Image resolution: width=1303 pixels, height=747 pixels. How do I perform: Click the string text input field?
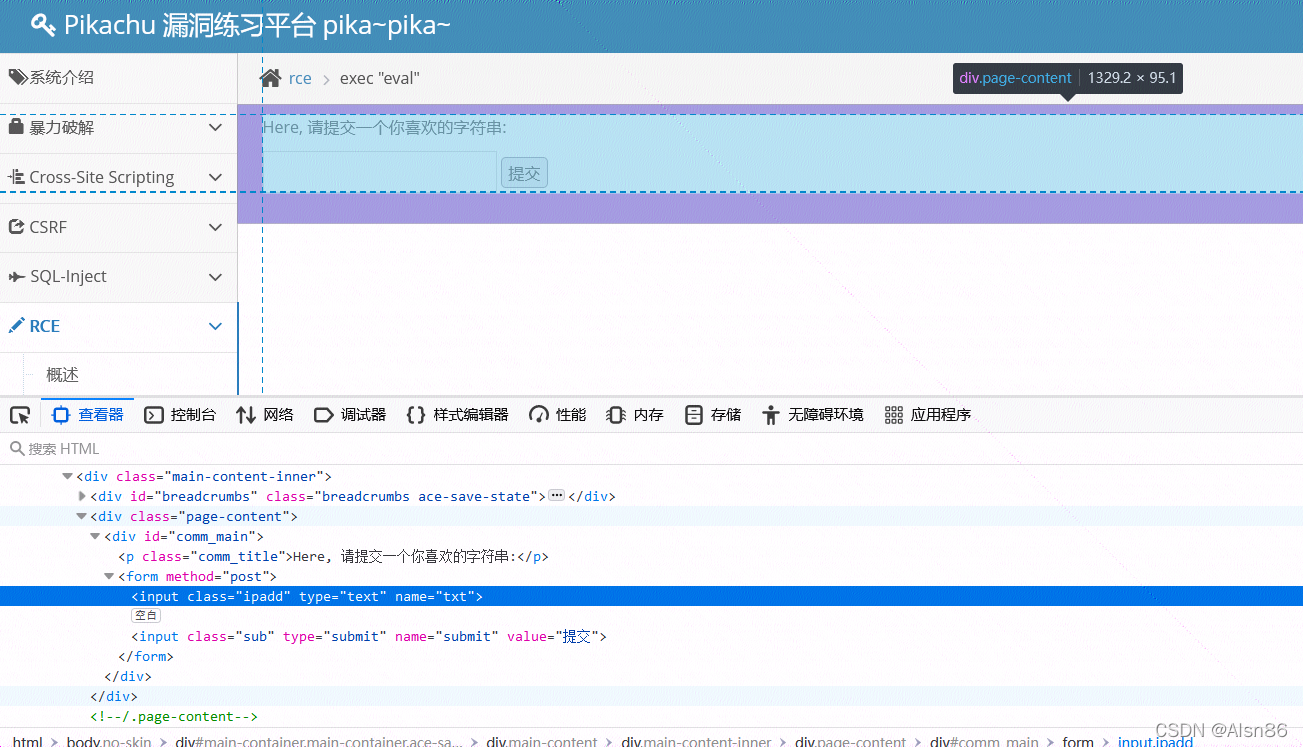point(379,172)
